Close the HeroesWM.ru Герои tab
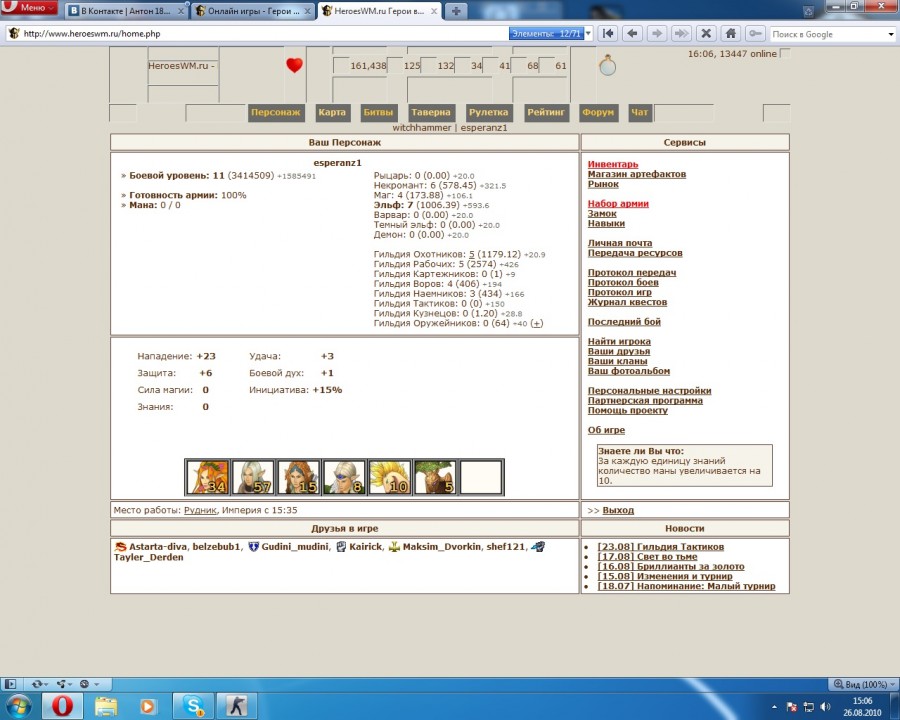The width and height of the screenshot is (900, 720). tap(433, 11)
